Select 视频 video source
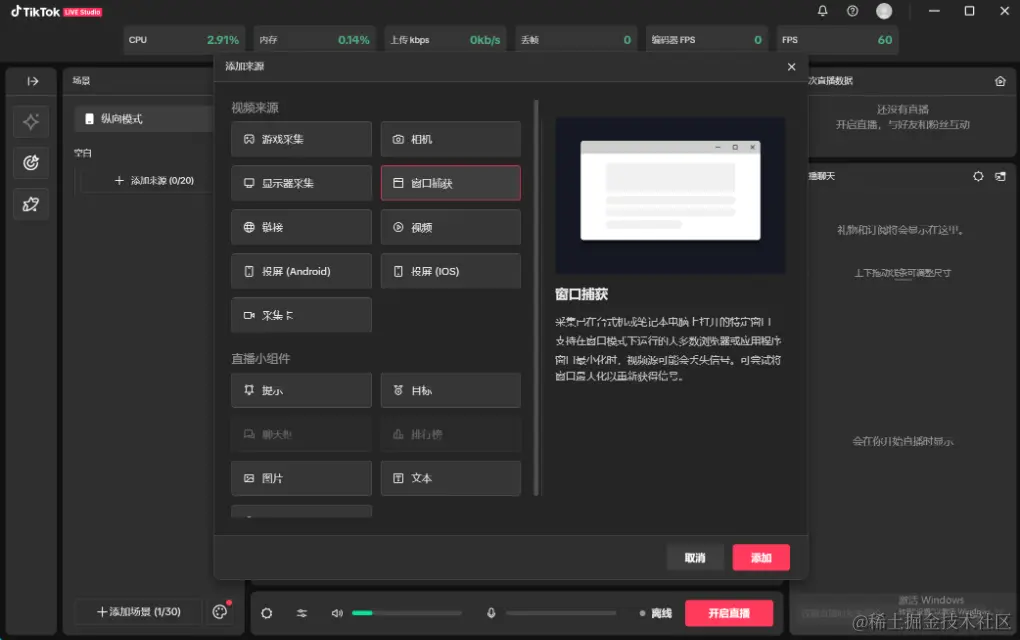The width and height of the screenshot is (1020, 640). coord(450,227)
